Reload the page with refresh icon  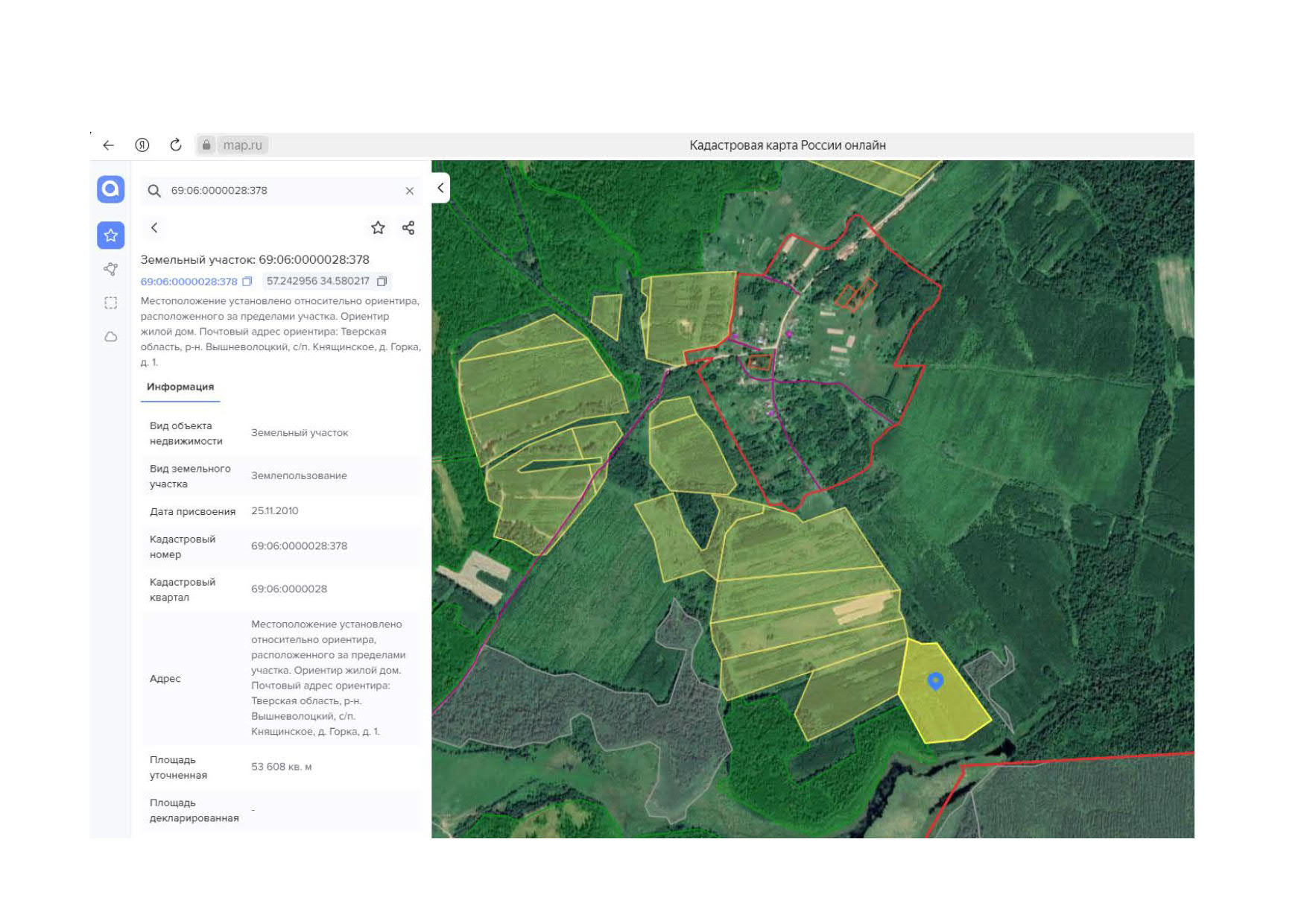176,145
